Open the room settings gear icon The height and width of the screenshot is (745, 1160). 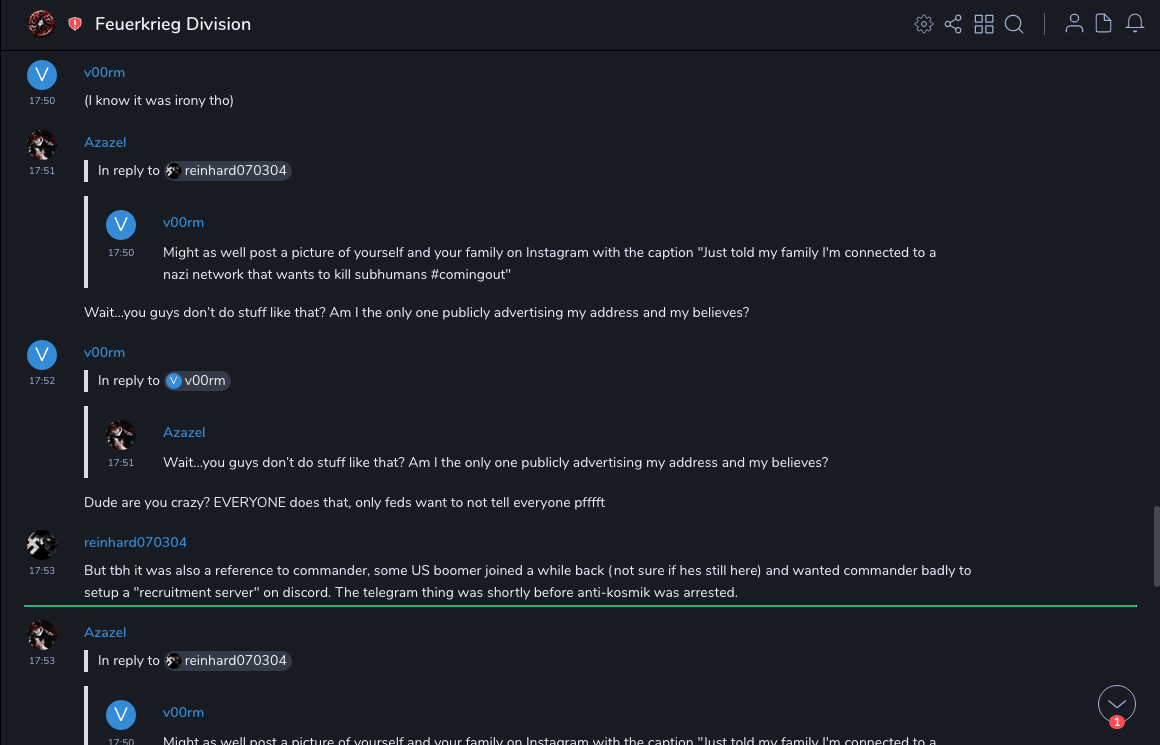(924, 24)
